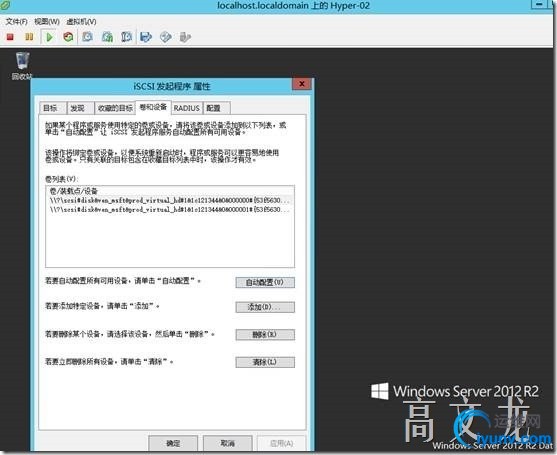557x455 pixels.
Task: Click the 应用(A) button
Action: [282, 443]
